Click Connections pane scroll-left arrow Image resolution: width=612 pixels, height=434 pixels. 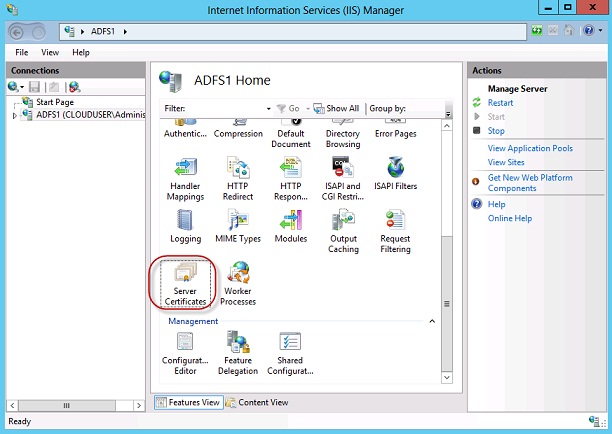click(x=12, y=406)
